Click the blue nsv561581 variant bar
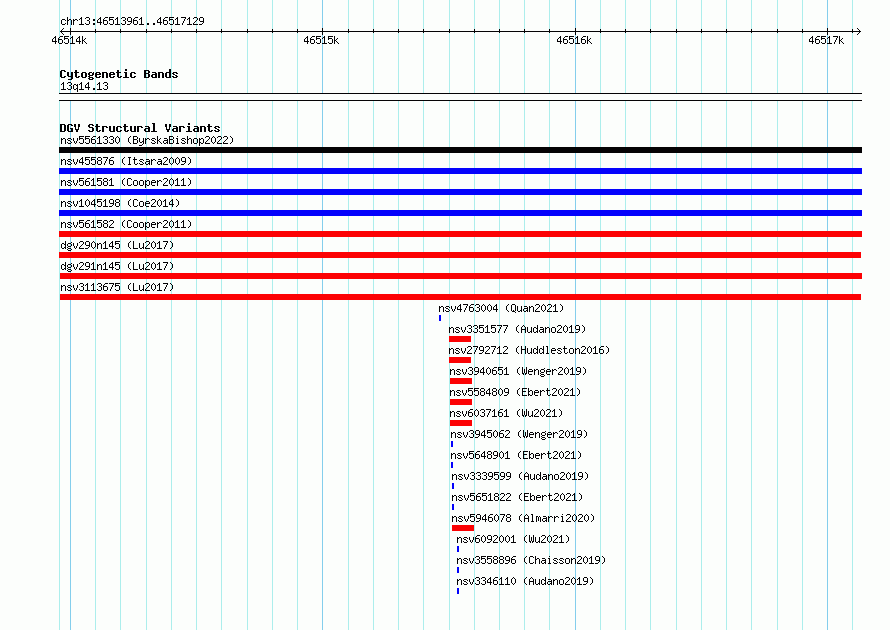The width and height of the screenshot is (890, 630). click(460, 192)
